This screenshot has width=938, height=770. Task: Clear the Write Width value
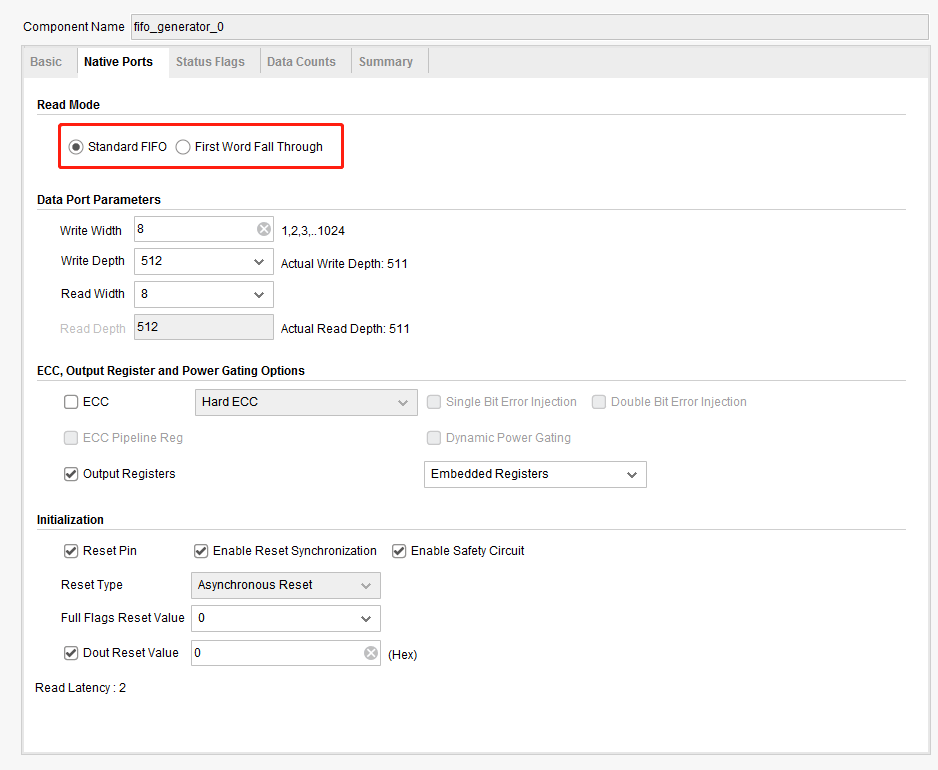pyautogui.click(x=264, y=229)
